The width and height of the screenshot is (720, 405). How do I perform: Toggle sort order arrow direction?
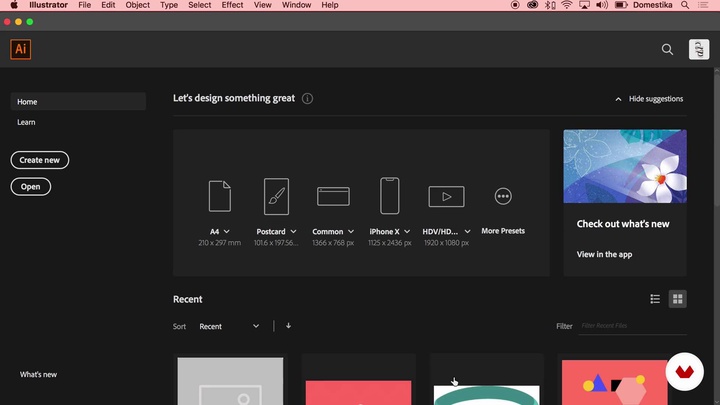pyautogui.click(x=289, y=326)
